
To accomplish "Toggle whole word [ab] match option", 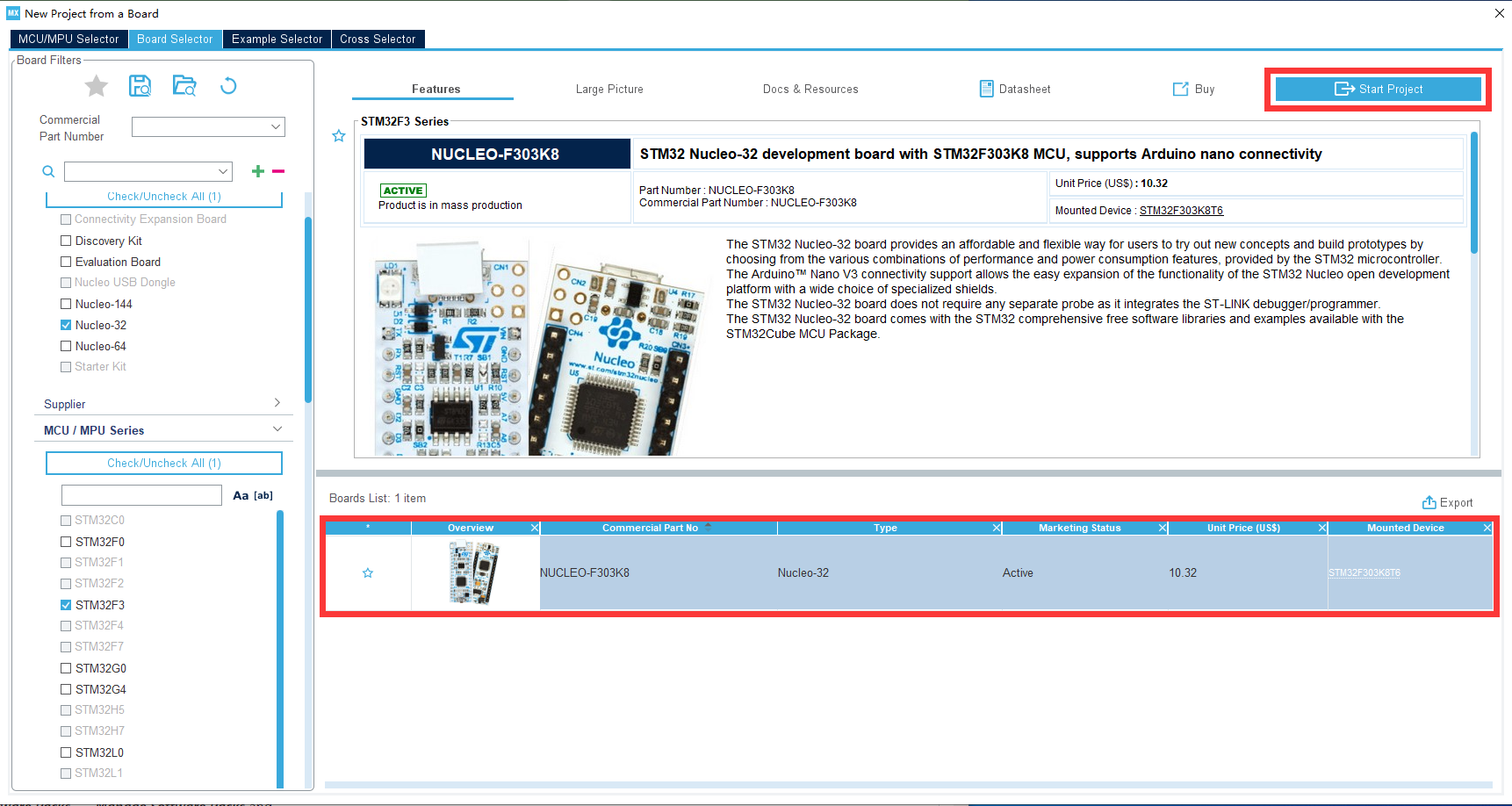I will click(263, 495).
